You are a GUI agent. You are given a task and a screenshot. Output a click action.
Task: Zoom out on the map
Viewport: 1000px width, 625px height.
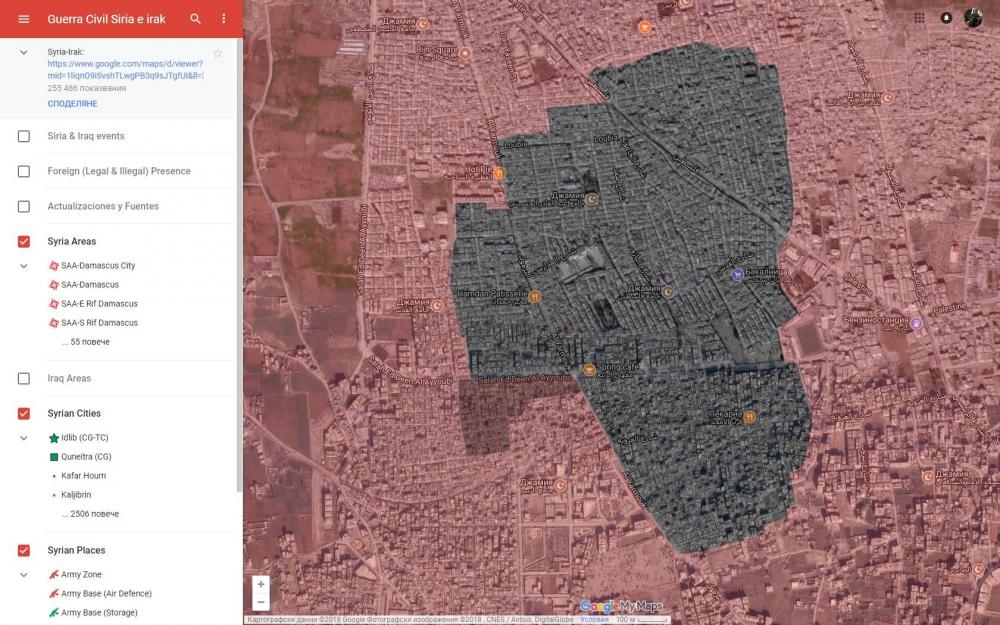[x=261, y=602]
